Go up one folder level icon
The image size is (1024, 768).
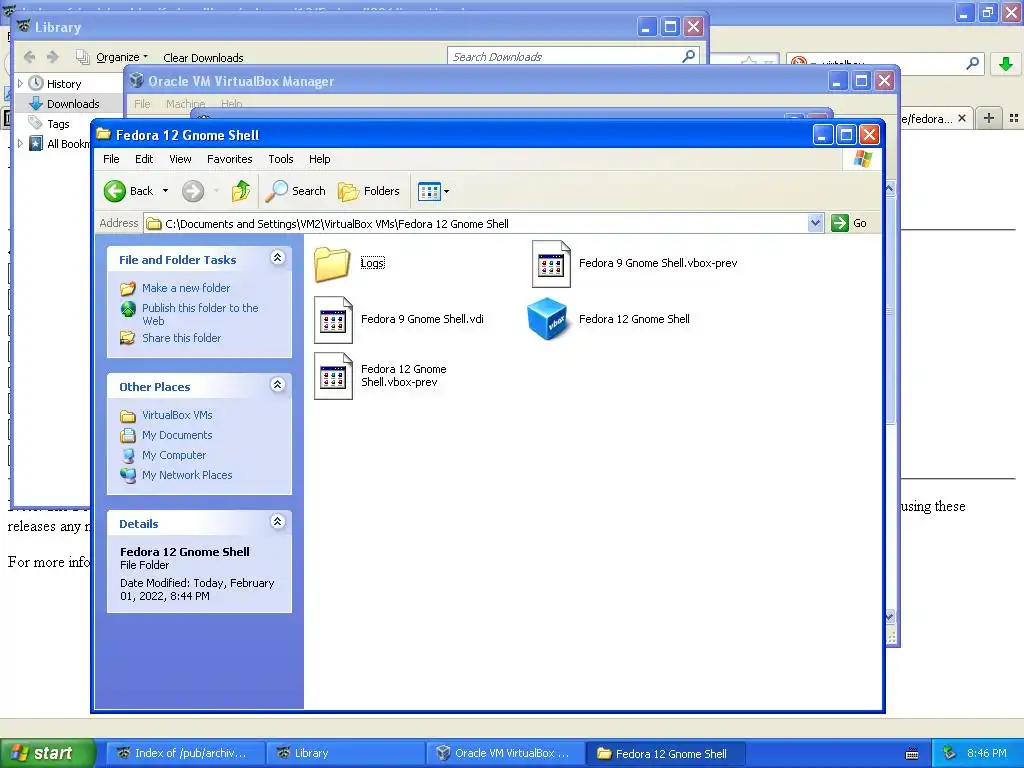[240, 191]
